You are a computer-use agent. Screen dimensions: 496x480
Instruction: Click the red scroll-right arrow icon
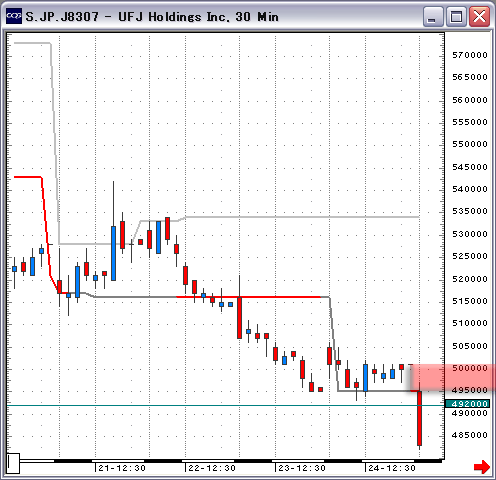pyautogui.click(x=482, y=467)
